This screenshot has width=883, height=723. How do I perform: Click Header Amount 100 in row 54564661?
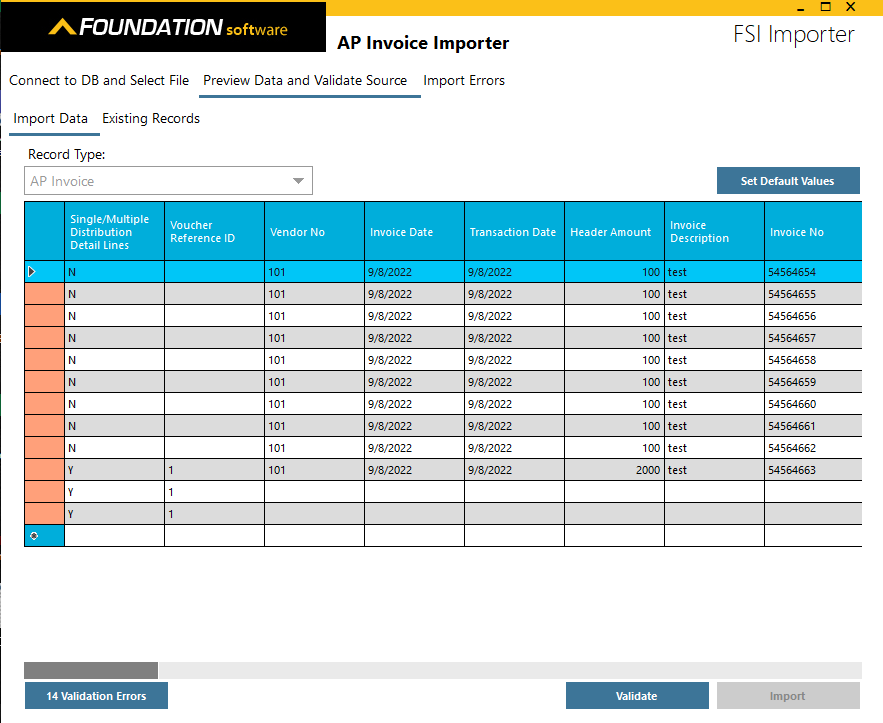point(614,426)
